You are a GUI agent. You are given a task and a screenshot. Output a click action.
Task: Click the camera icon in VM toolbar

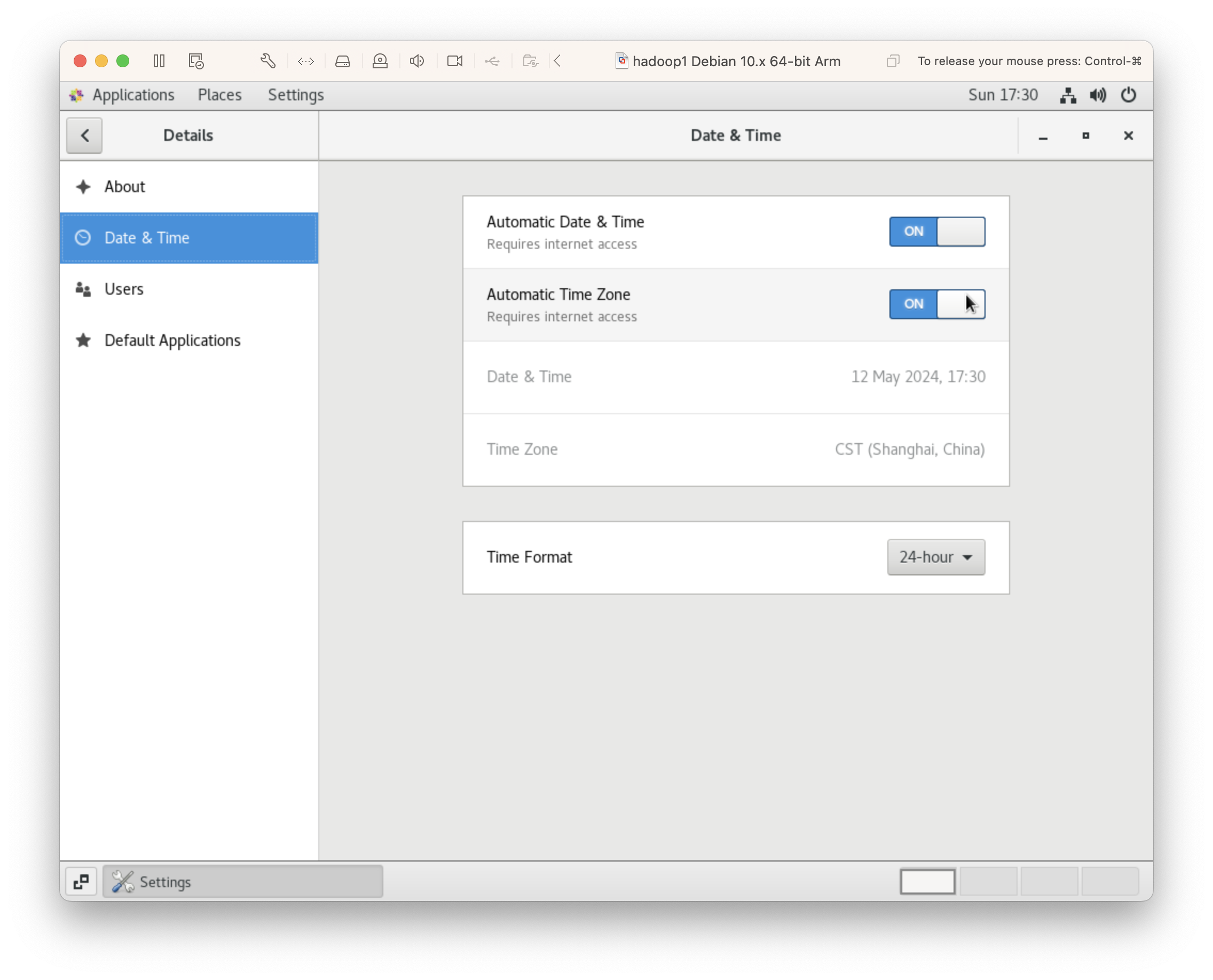(454, 61)
